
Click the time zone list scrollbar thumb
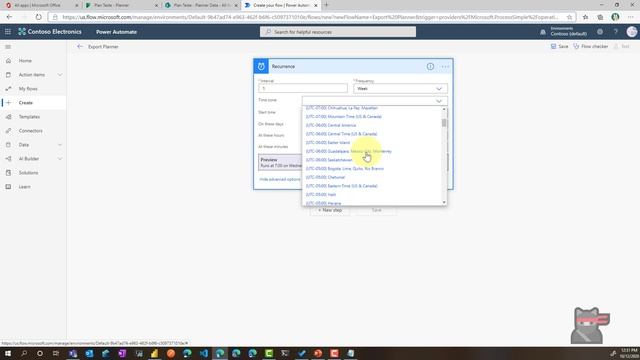[444, 123]
